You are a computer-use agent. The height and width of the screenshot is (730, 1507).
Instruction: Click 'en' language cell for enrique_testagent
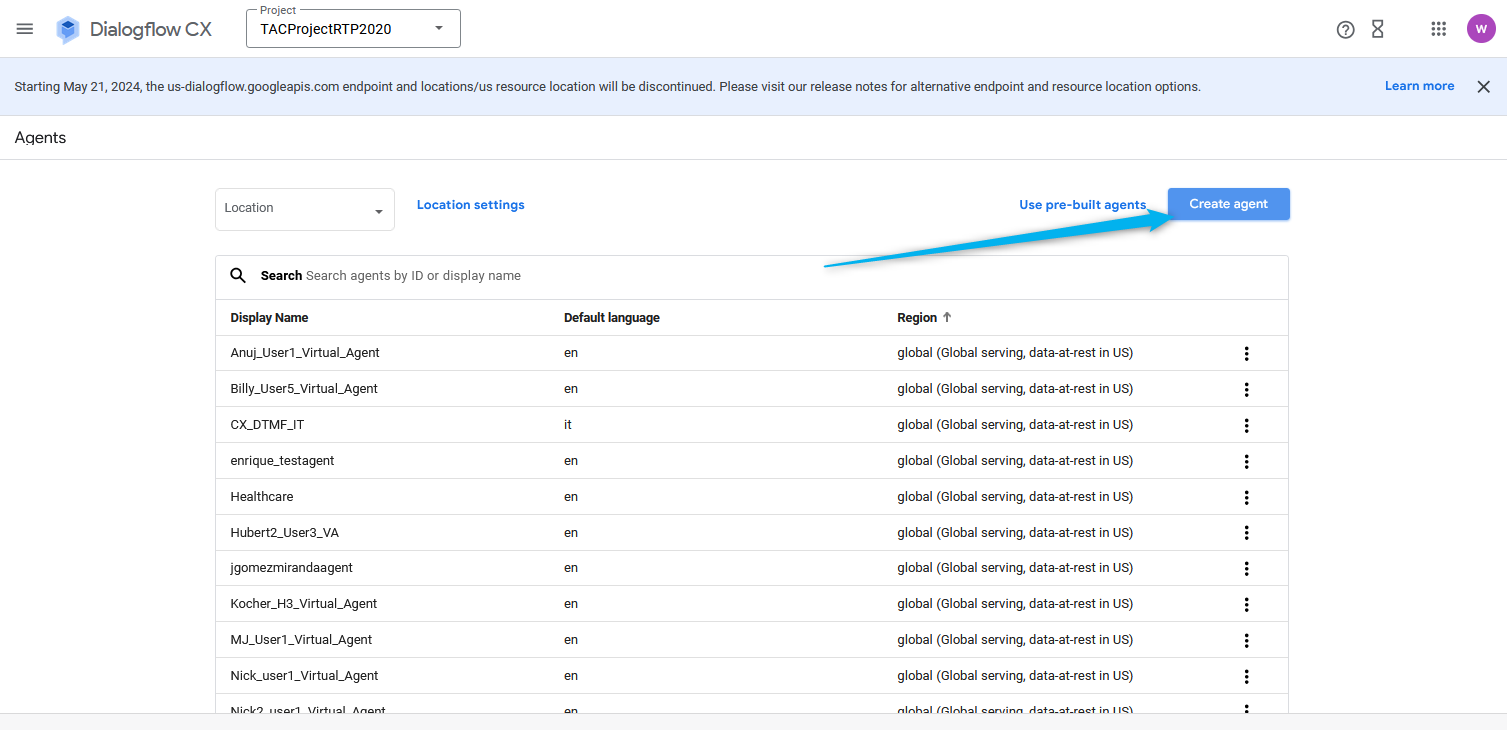tap(571, 461)
